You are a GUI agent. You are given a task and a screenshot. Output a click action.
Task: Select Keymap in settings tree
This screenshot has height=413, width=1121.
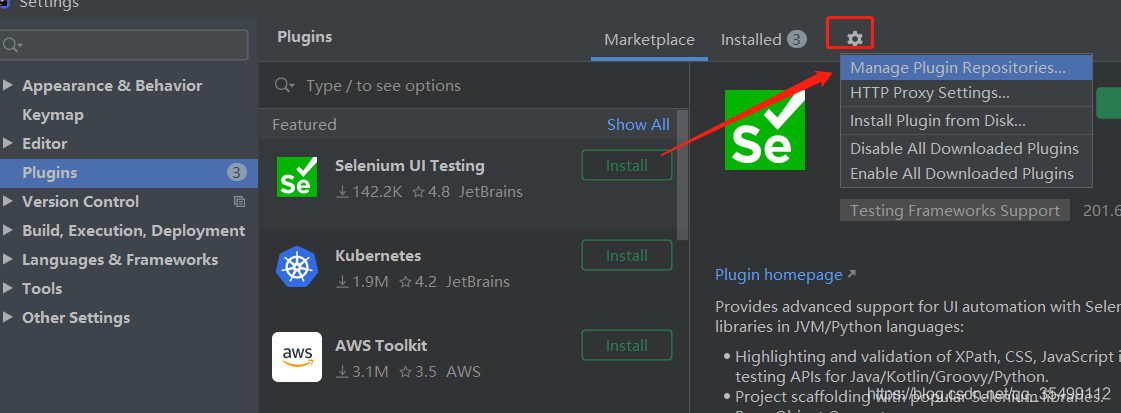53,114
